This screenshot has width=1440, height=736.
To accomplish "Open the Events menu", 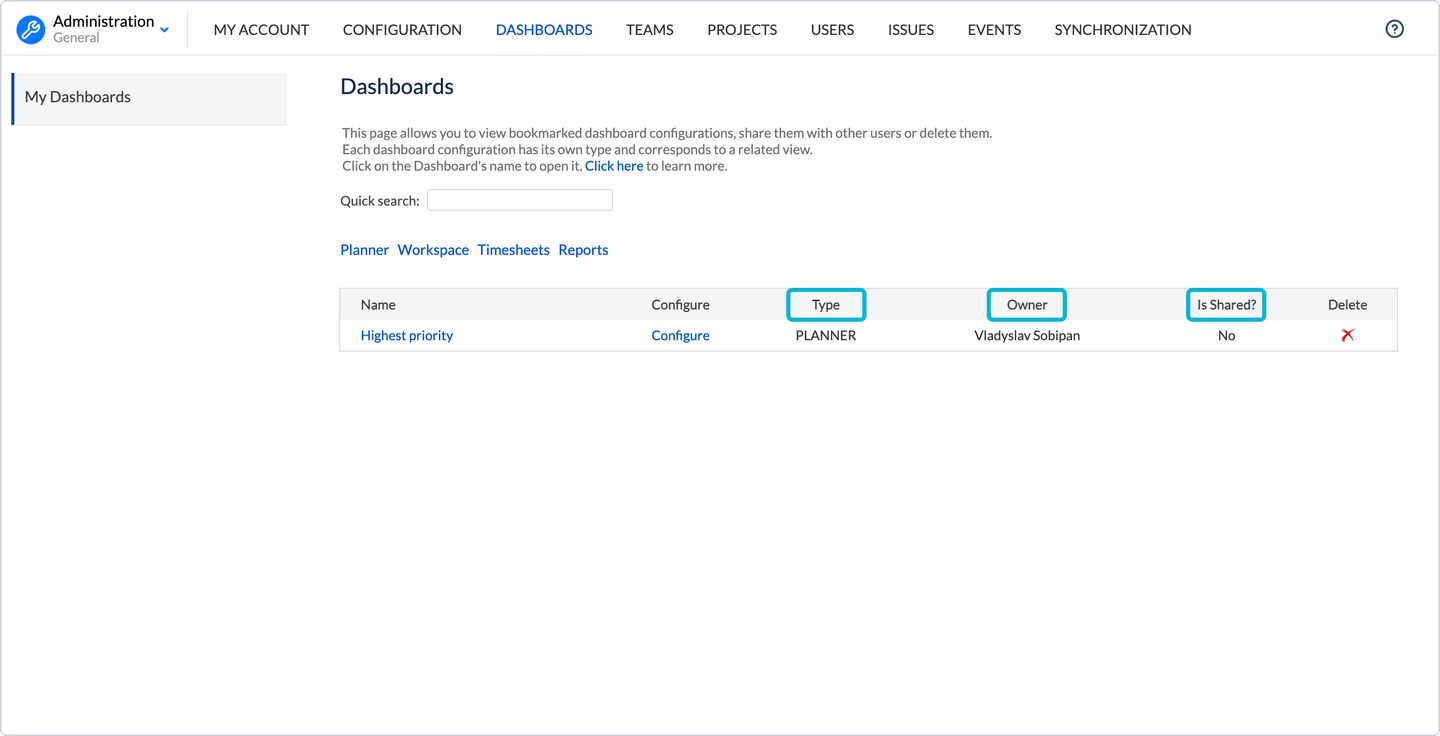I will point(994,30).
